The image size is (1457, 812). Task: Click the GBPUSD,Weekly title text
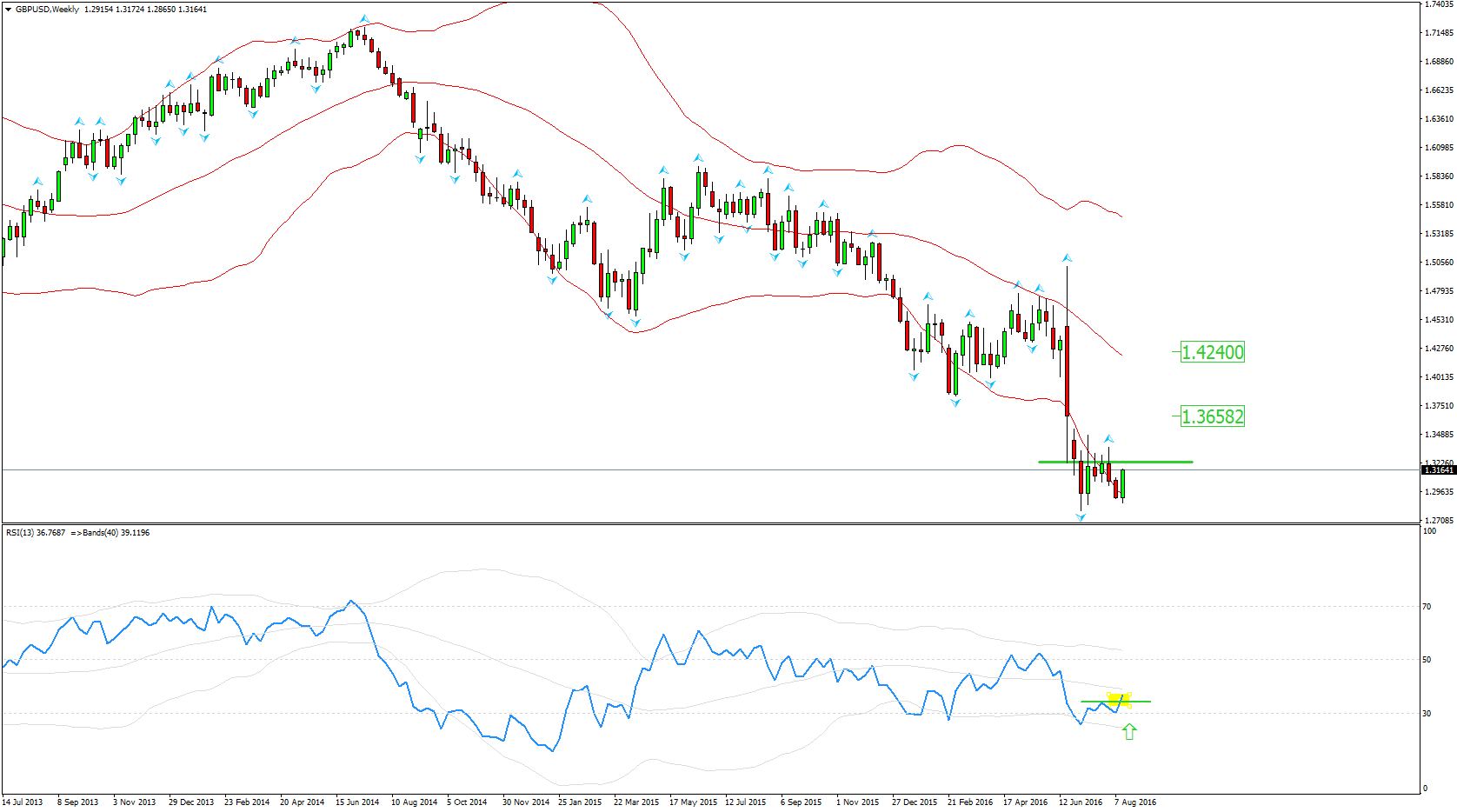(x=47, y=10)
